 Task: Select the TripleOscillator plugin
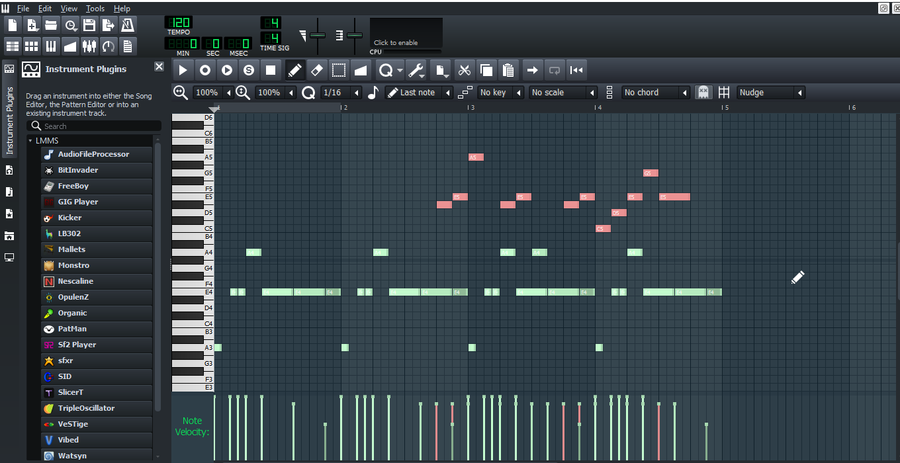click(96, 408)
